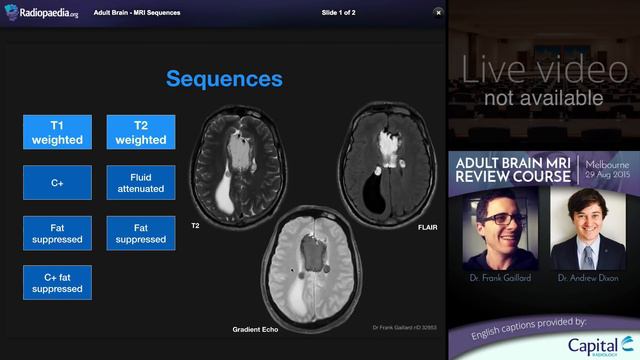Open the Gradient Echo brain MRI image
Image resolution: width=640 pixels, height=360 pixels.
[312, 268]
